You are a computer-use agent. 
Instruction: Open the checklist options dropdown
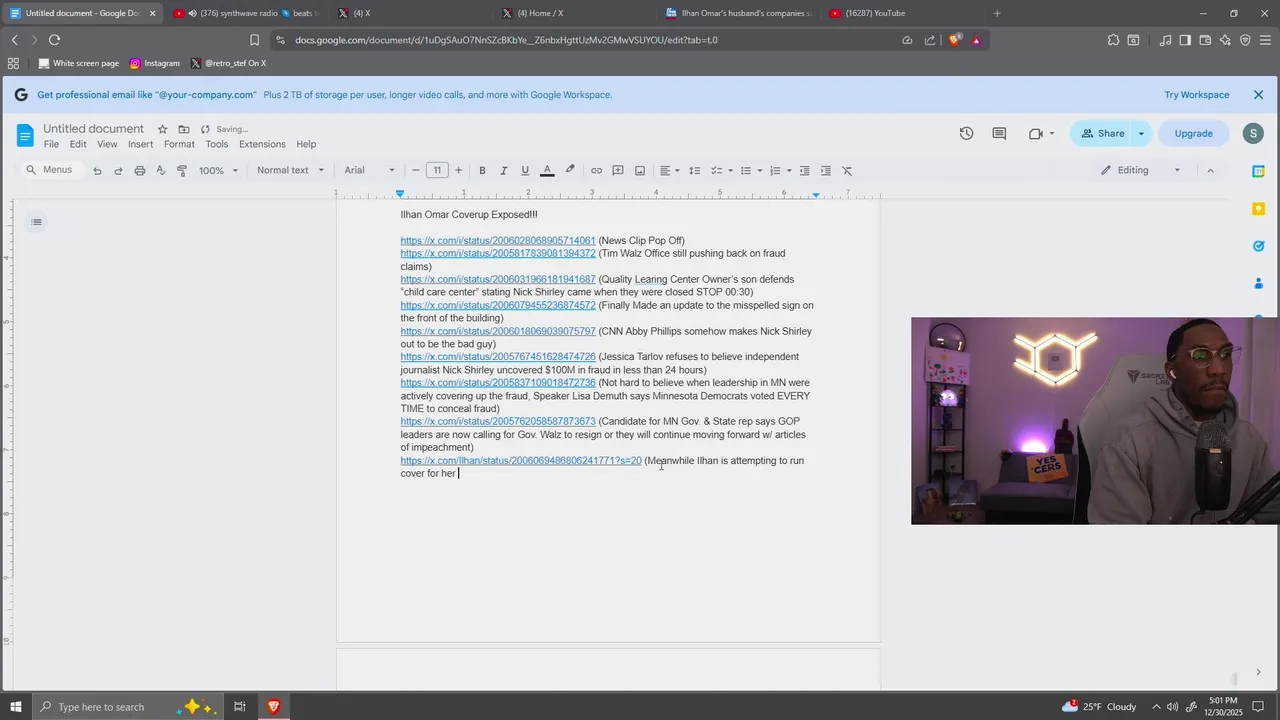click(x=721, y=171)
